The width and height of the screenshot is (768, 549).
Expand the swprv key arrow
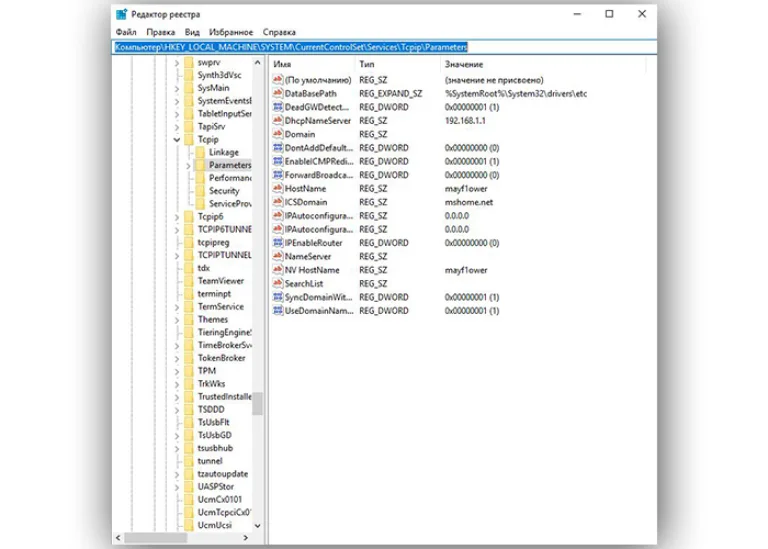click(x=177, y=63)
